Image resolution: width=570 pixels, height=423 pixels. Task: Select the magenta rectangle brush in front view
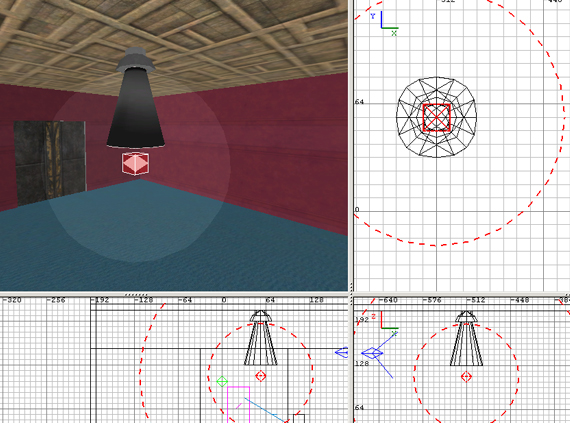[x=238, y=404]
